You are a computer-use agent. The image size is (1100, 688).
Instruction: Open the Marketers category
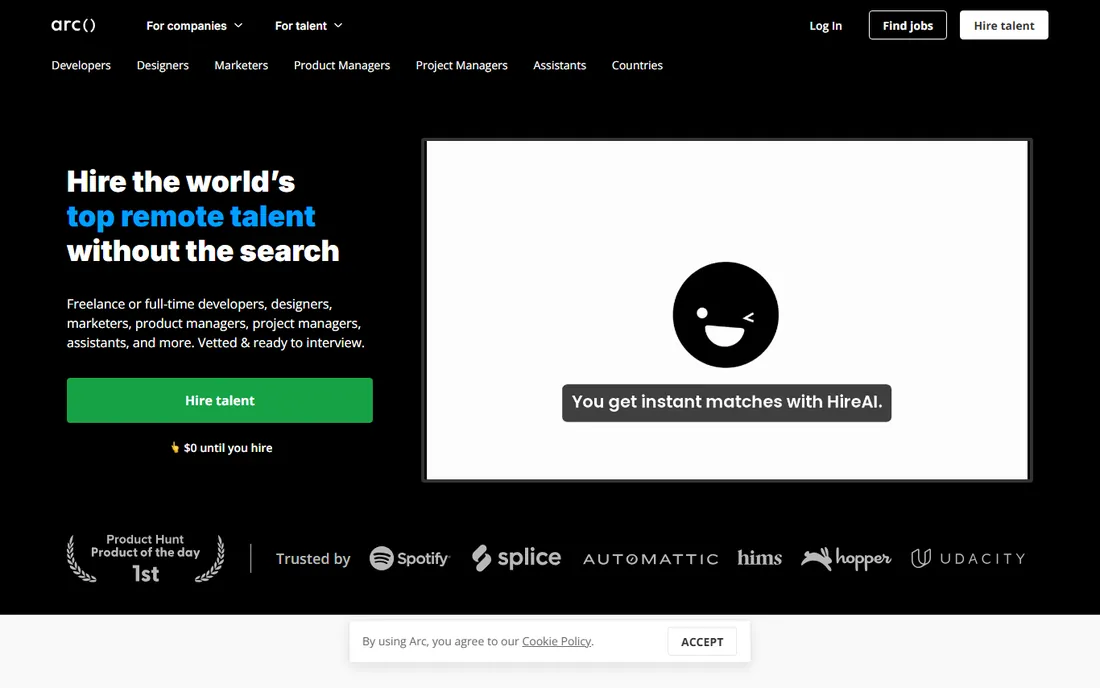tap(241, 65)
